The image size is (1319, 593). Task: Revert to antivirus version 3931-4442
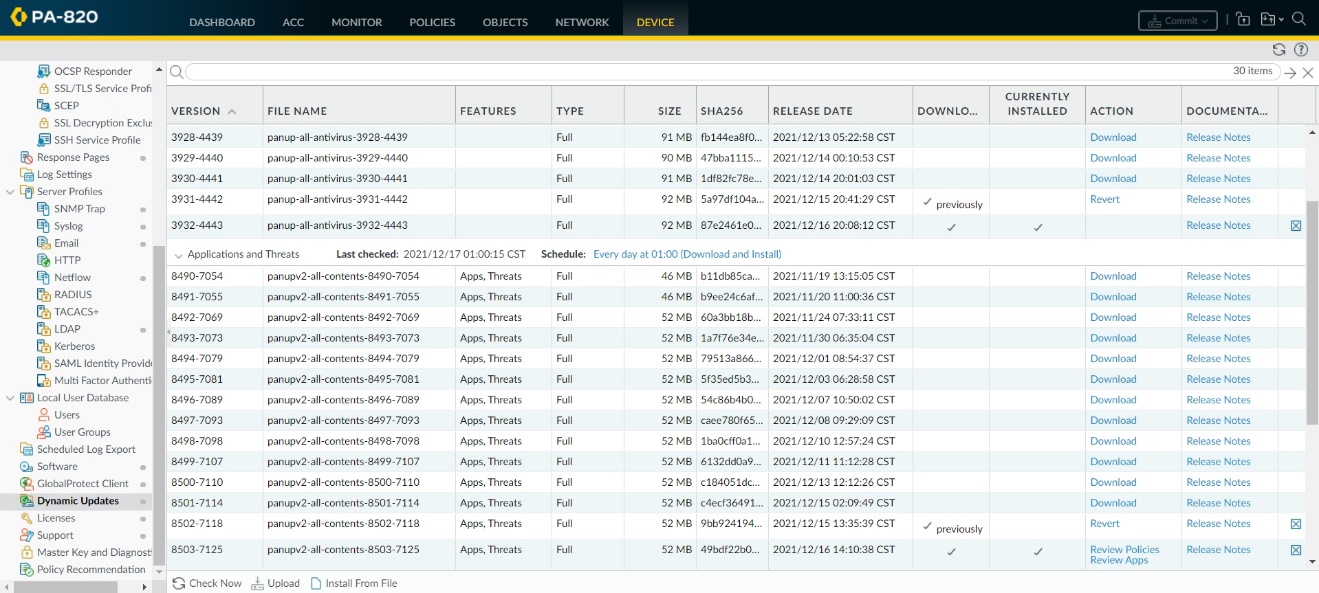[x=1105, y=199]
